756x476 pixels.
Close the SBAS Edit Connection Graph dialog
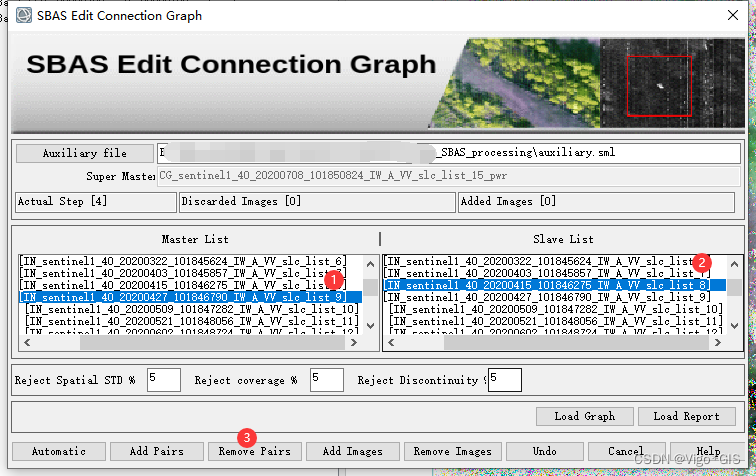pos(733,15)
